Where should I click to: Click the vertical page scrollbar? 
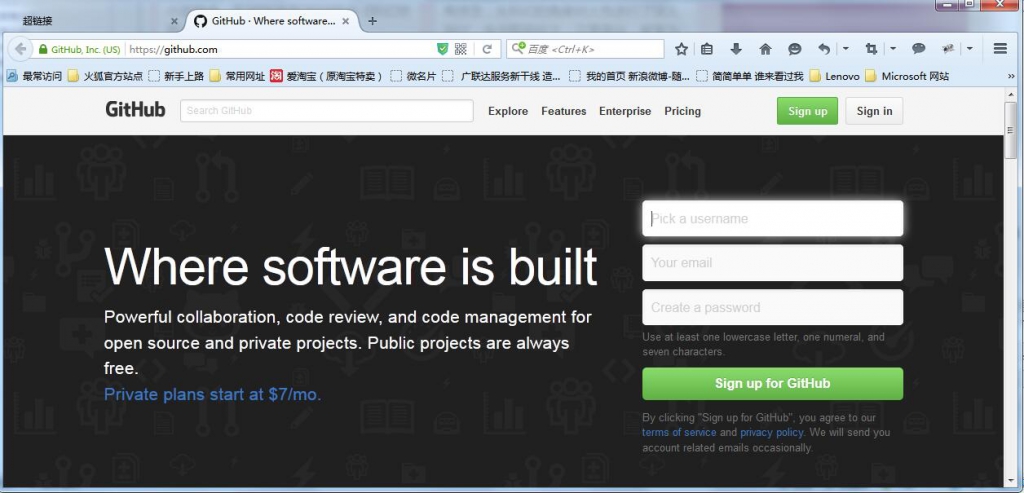click(1011, 287)
